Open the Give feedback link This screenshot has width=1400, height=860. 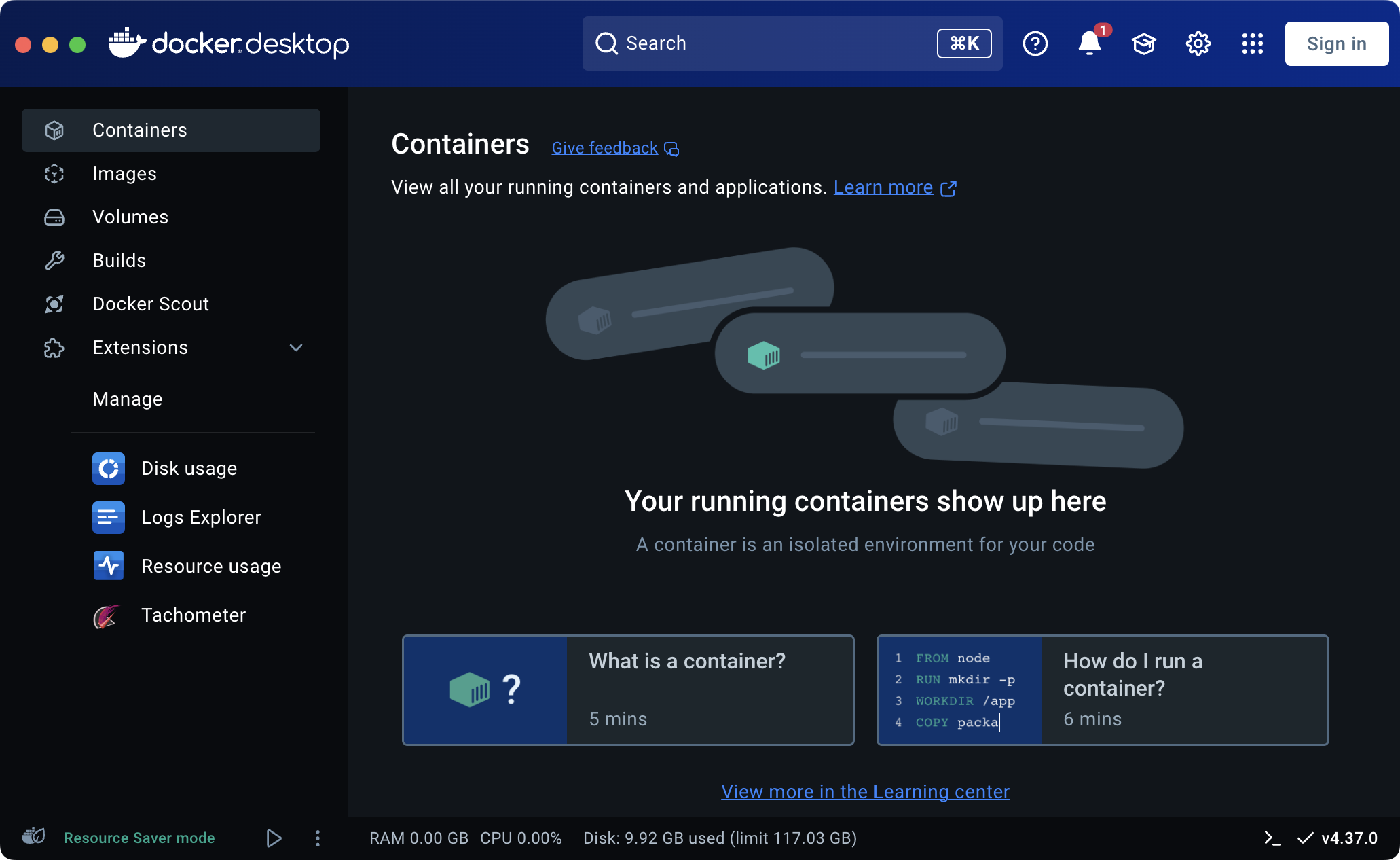tap(604, 147)
